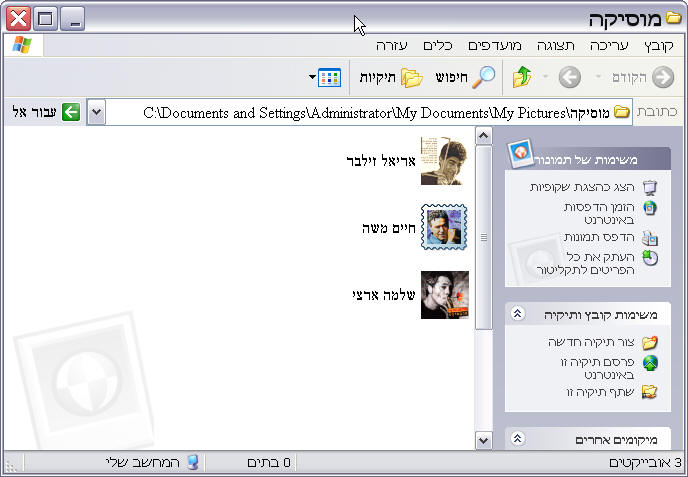Image resolution: width=688 pixels, height=477 pixels.
Task: Collapse the File and Folder Tasks panel
Action: pos(518,314)
